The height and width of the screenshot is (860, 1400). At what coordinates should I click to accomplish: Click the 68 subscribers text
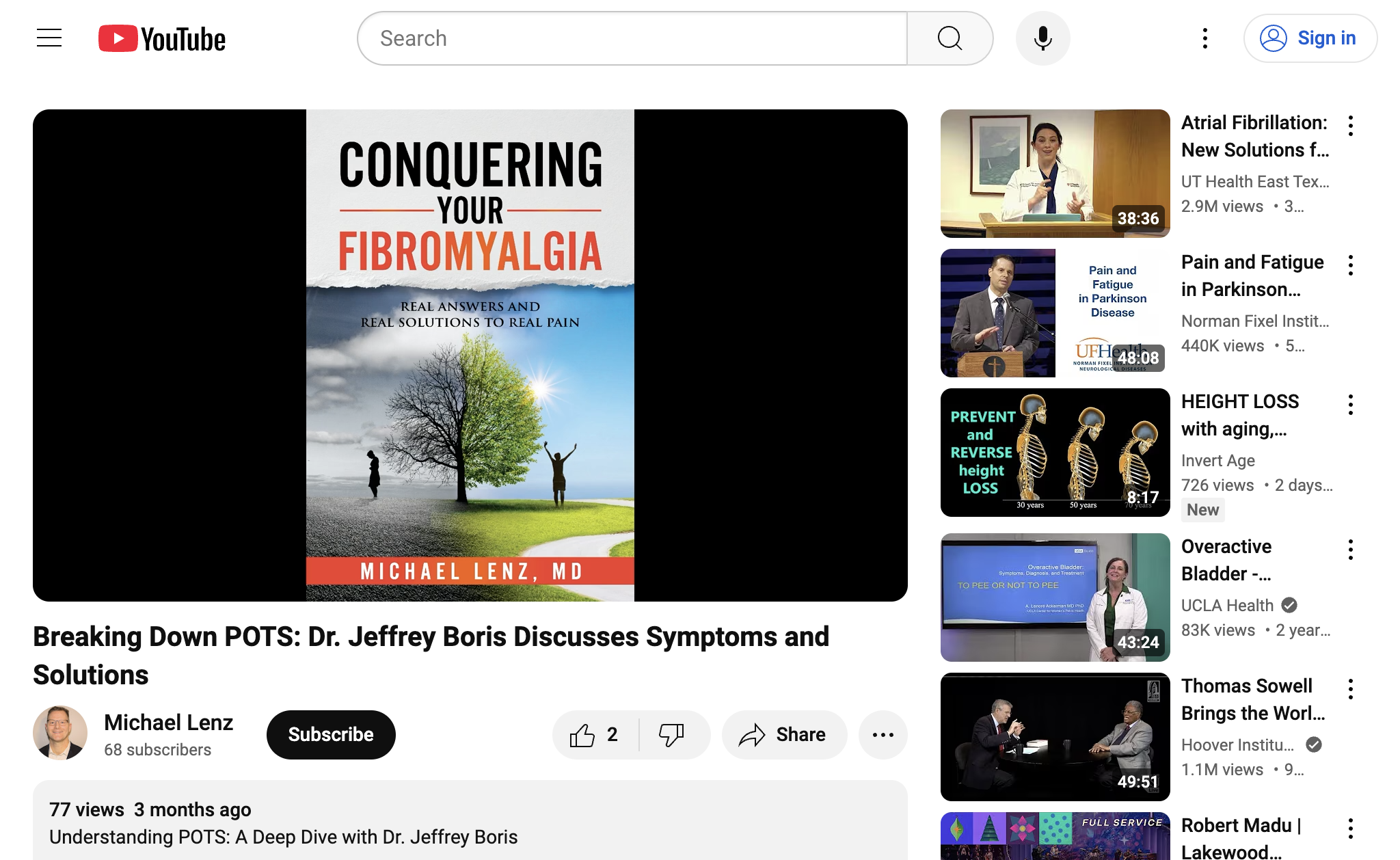click(x=157, y=750)
